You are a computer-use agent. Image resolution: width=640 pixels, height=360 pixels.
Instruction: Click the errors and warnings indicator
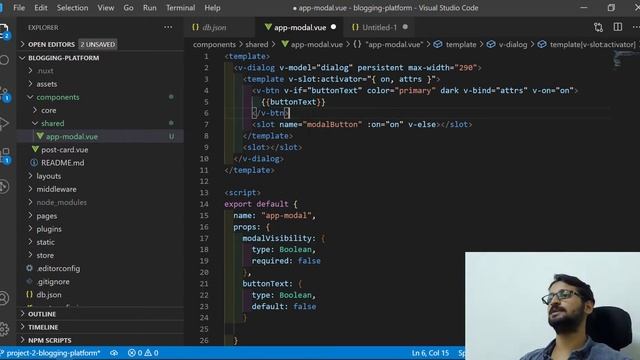143,353
